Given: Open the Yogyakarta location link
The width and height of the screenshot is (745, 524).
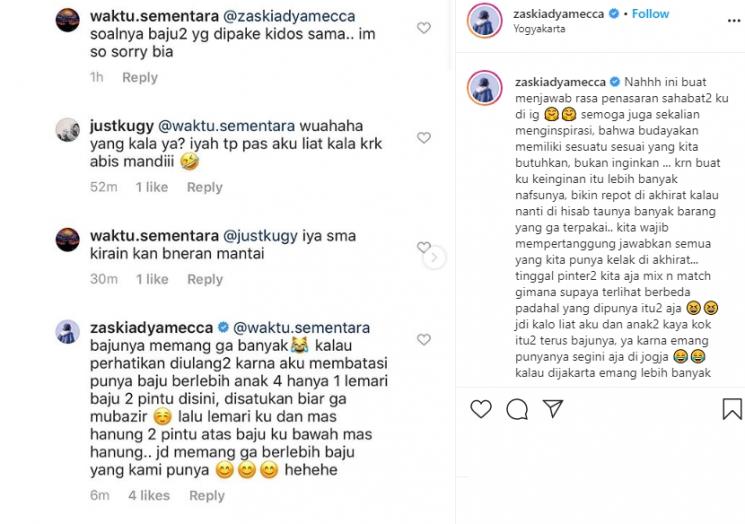Looking at the screenshot, I should [x=539, y=29].
